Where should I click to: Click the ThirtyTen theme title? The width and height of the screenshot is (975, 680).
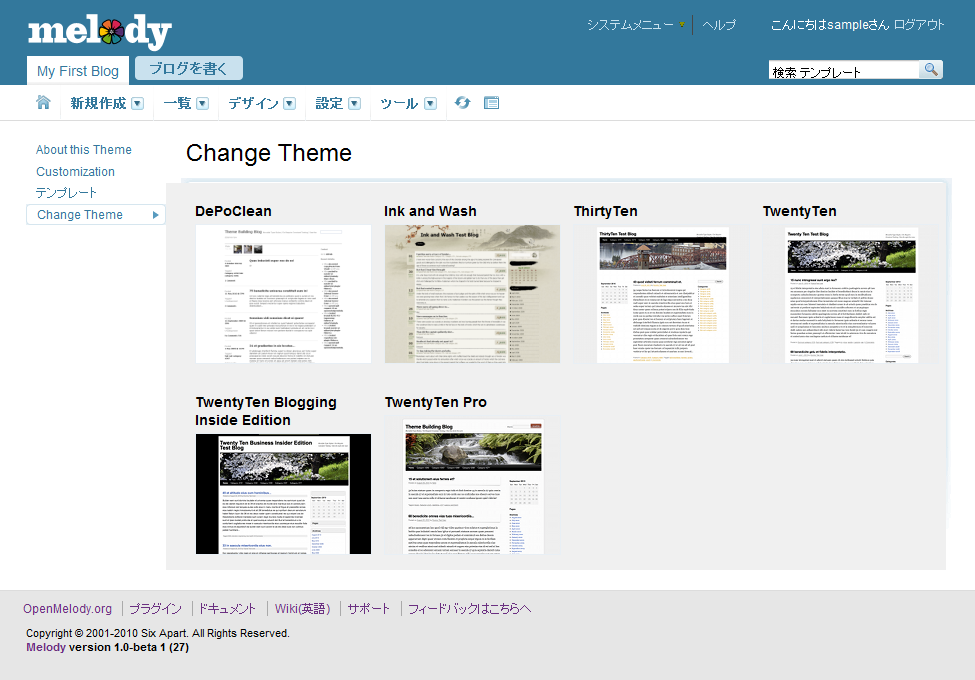pyautogui.click(x=606, y=211)
